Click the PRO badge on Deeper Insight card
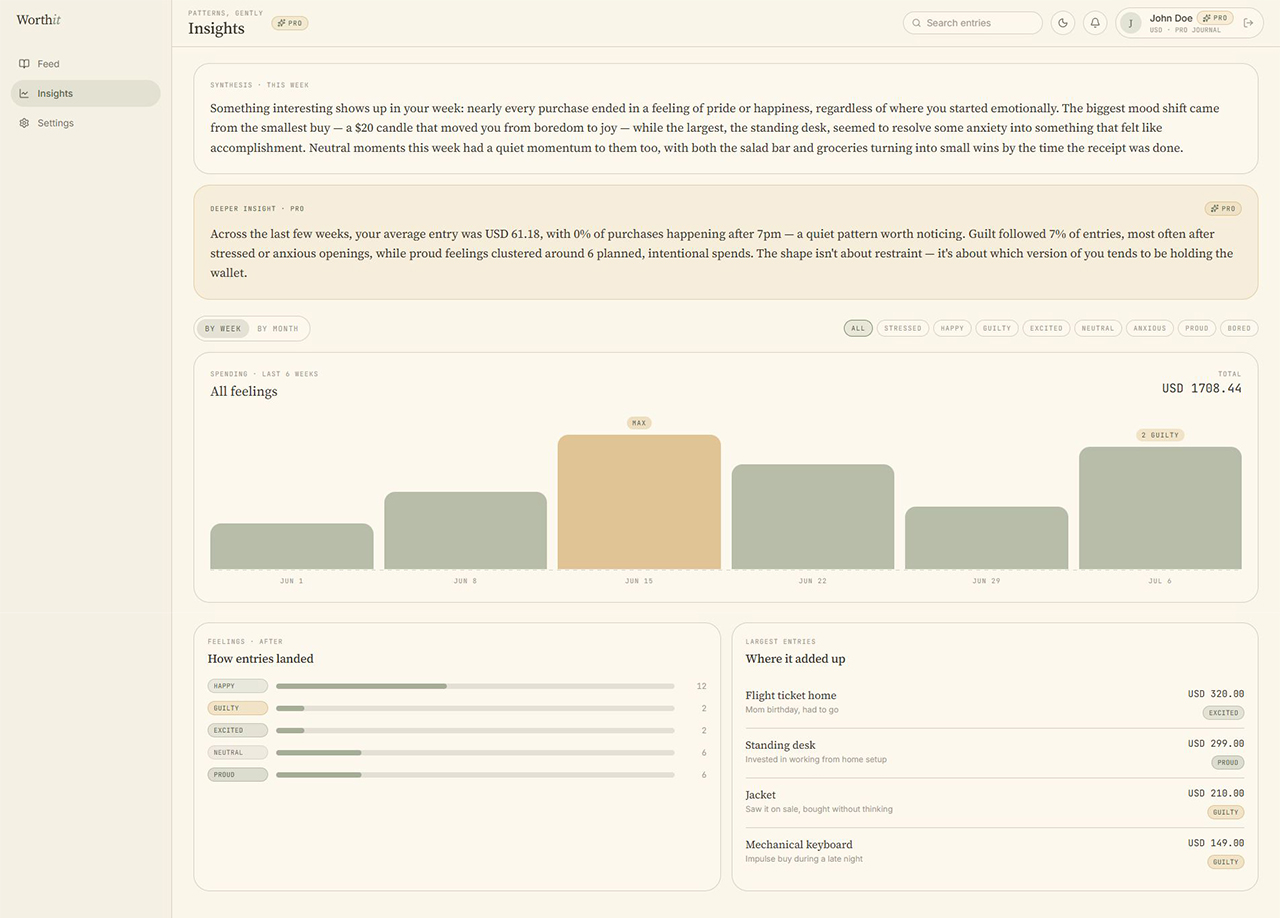This screenshot has width=1280, height=918. click(1223, 209)
